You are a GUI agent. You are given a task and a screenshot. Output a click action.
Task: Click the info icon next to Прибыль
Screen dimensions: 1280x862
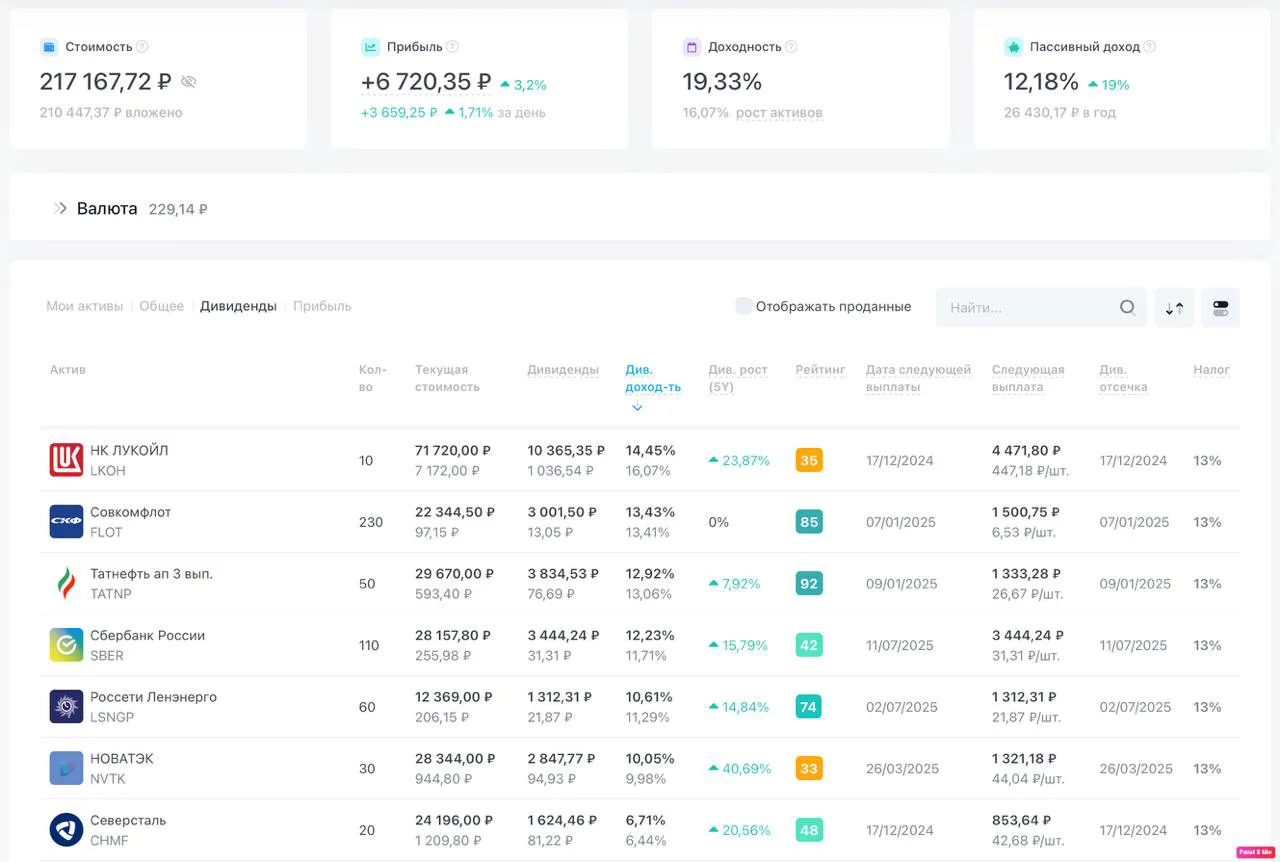(452, 47)
